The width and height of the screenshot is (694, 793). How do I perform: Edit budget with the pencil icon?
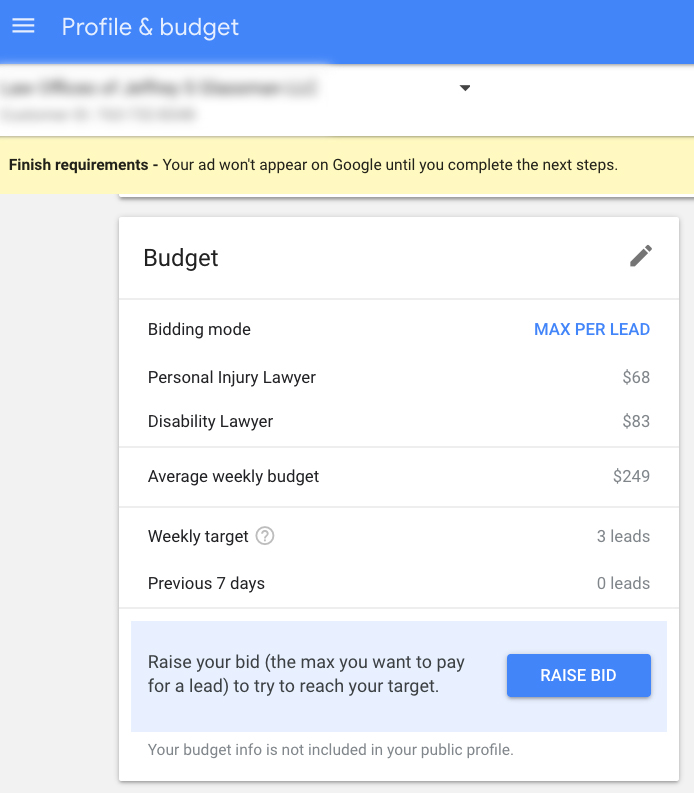pyautogui.click(x=641, y=256)
